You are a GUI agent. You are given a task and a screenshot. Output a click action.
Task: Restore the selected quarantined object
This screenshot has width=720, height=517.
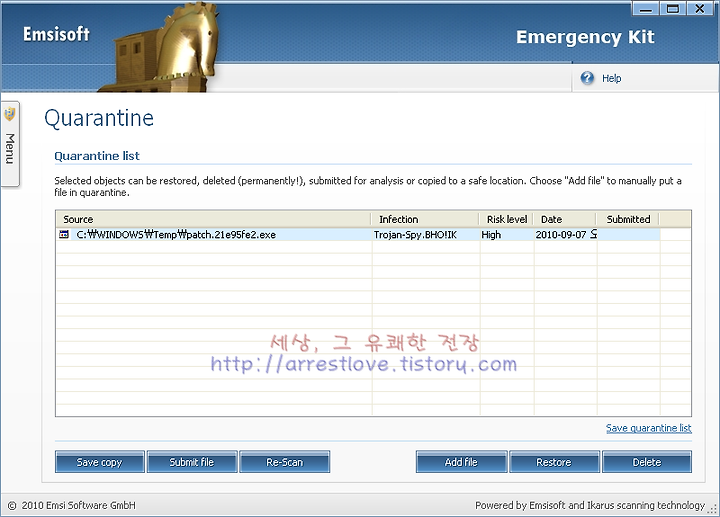[554, 462]
